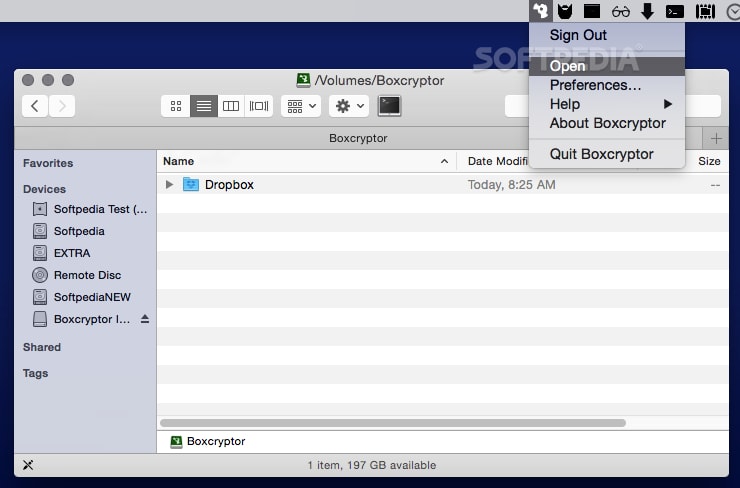
Task: Expand the Dropbox folder disclosure triangle
Action: [x=169, y=185]
